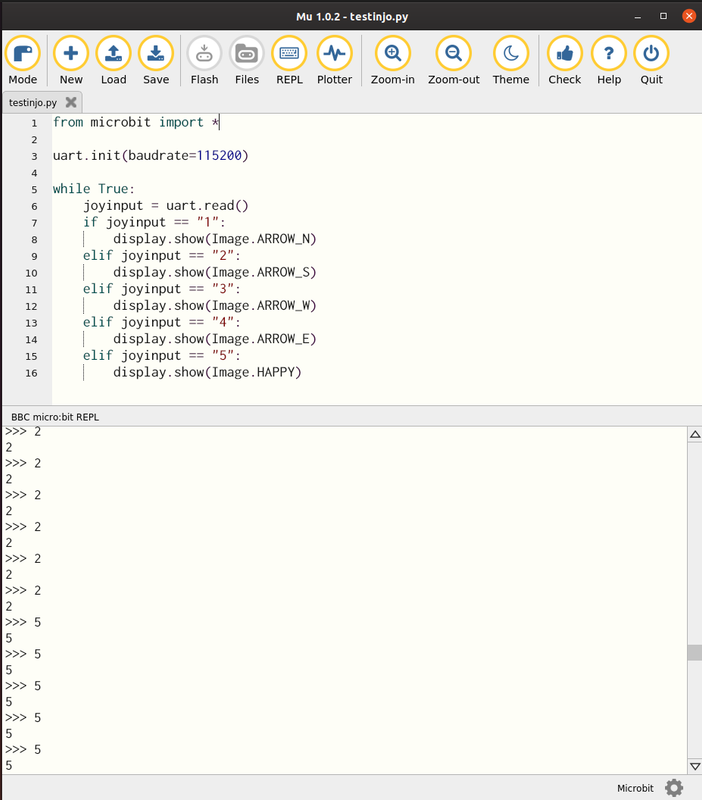Click REPL scrollbar down arrow
Image resolution: width=702 pixels, height=800 pixels.
pyautogui.click(x=695, y=766)
